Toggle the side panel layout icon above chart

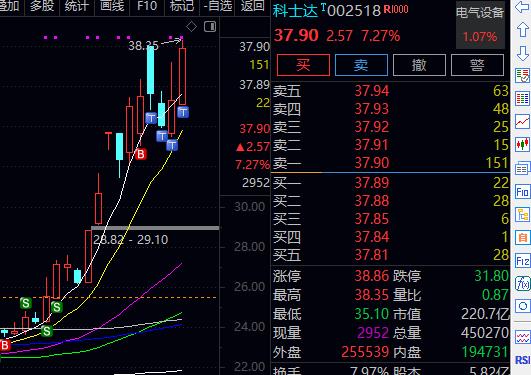pos(210,26)
